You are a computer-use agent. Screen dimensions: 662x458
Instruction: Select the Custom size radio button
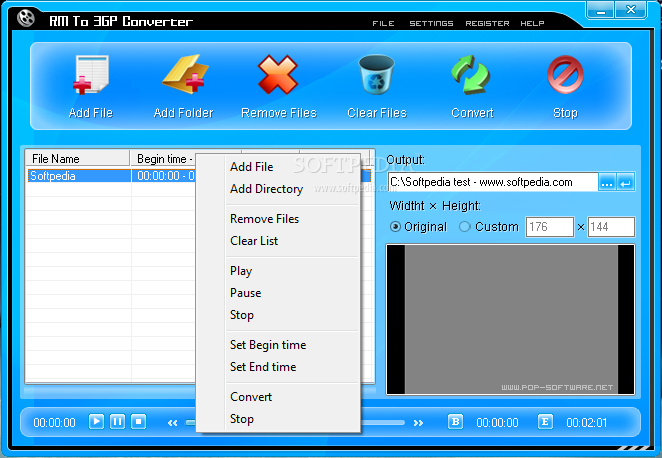click(464, 227)
